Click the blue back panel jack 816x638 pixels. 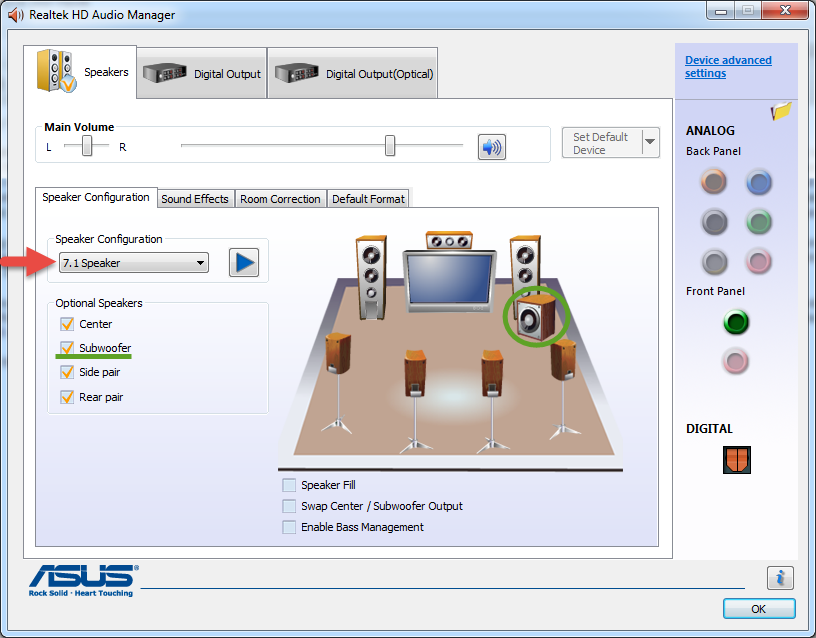(x=759, y=181)
